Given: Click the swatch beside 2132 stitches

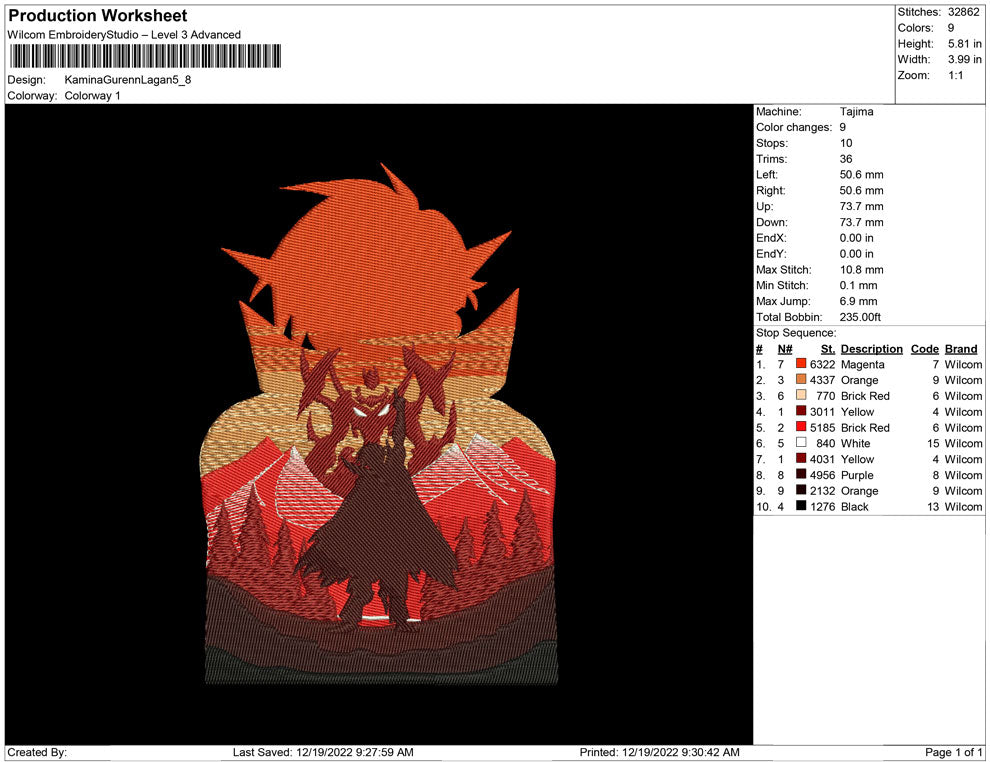Looking at the screenshot, I should click(x=801, y=490).
